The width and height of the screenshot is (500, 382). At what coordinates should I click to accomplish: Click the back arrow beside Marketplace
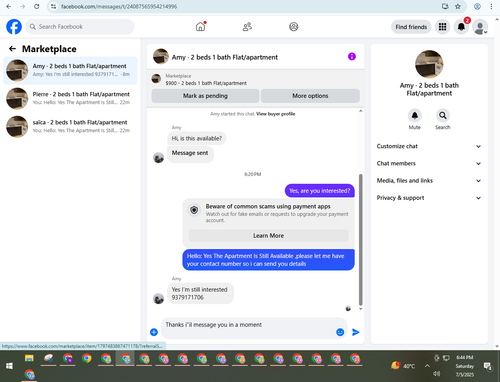[12, 49]
